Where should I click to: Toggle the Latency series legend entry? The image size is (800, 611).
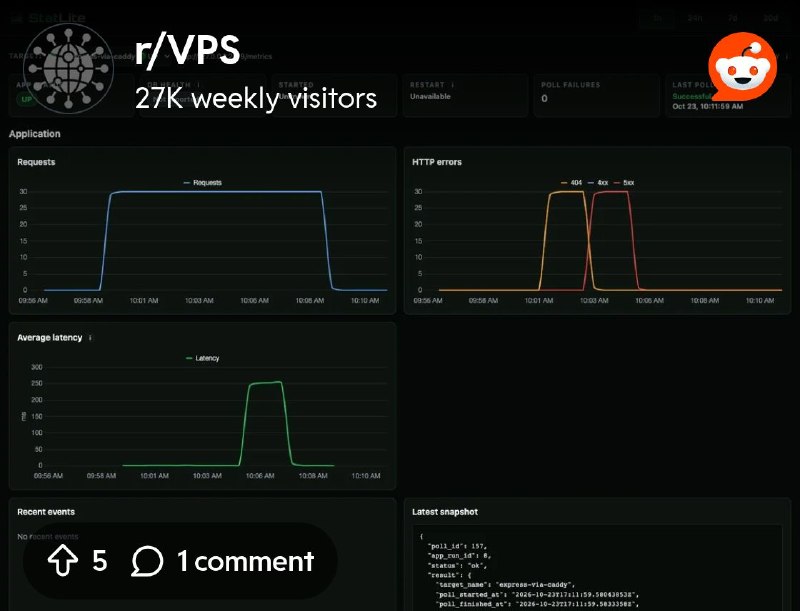203,359
